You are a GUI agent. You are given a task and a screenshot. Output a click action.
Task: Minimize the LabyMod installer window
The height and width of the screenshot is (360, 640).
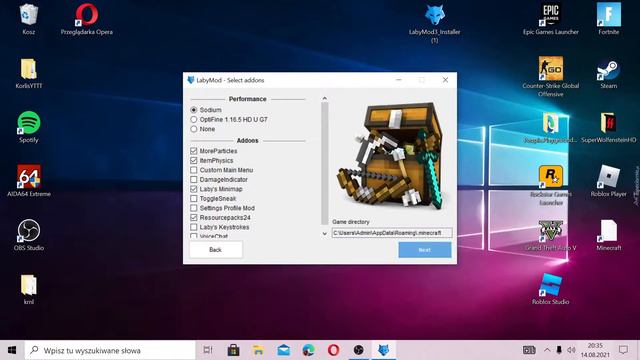coord(399,80)
